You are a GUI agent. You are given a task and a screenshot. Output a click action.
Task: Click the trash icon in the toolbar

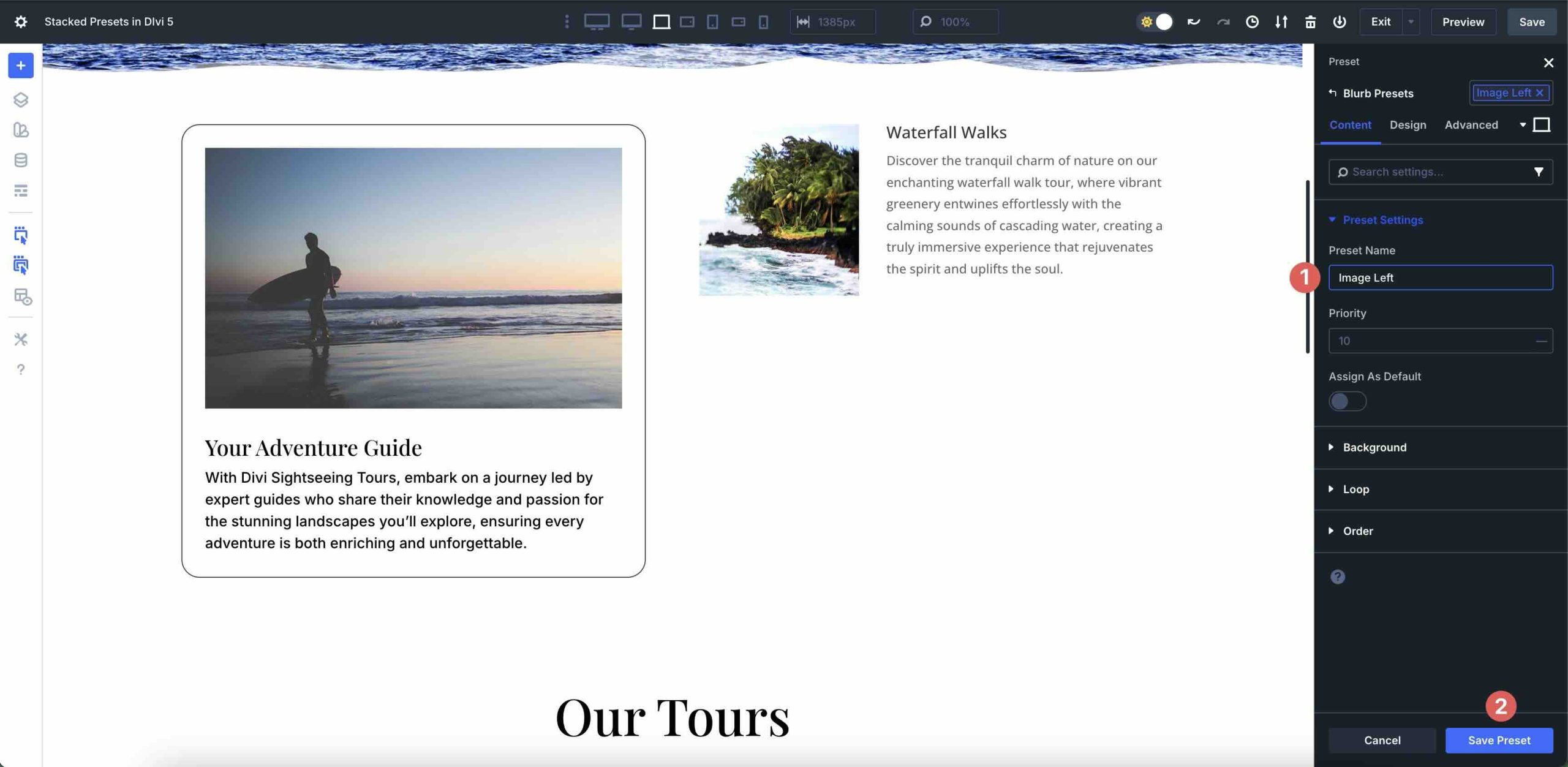[x=1310, y=21]
